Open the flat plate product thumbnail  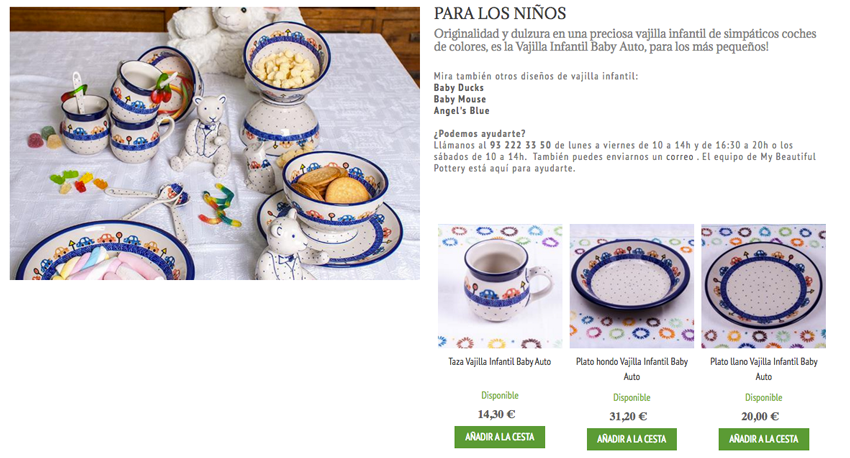click(x=763, y=286)
